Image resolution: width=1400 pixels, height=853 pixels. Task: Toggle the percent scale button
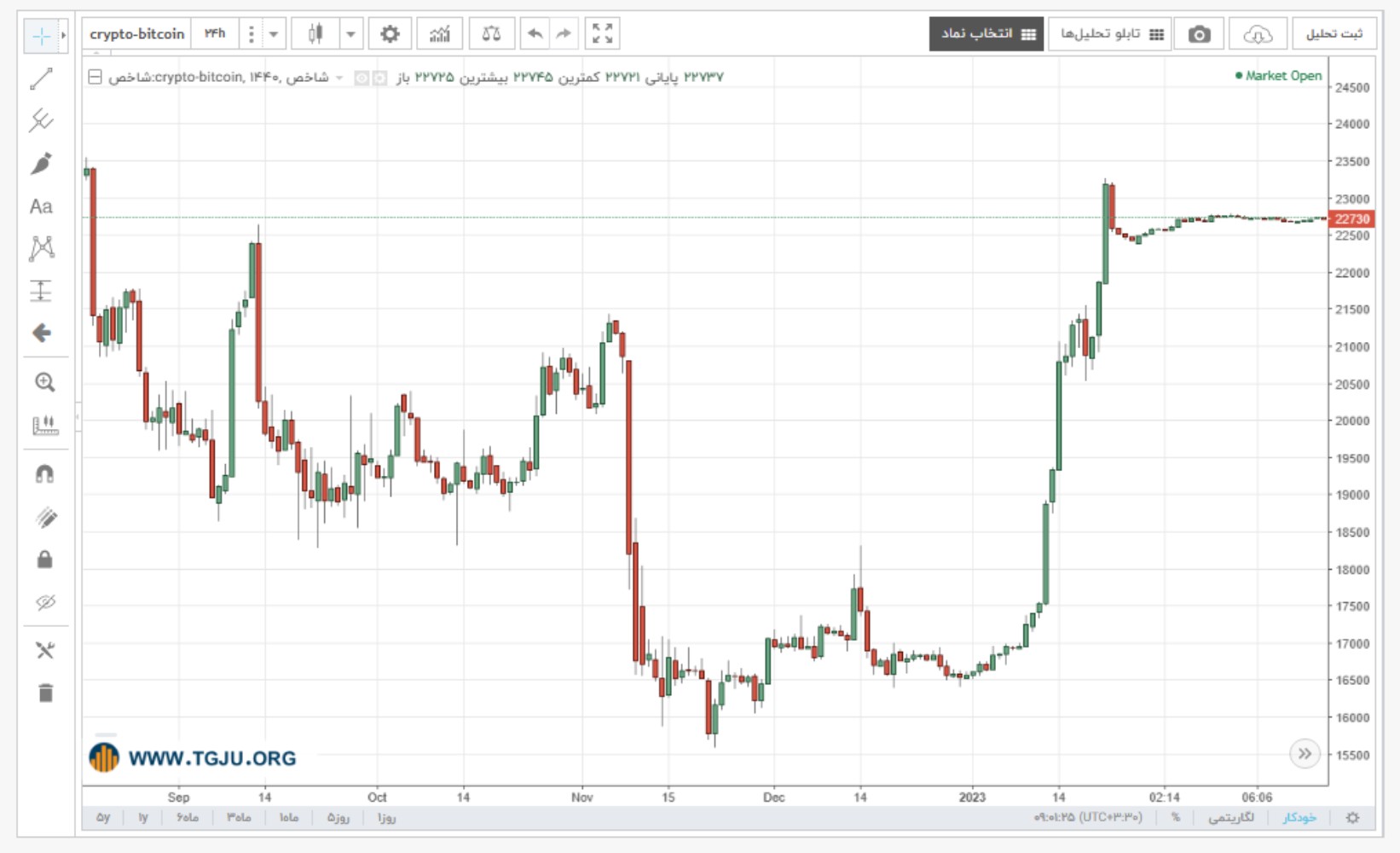coord(1176,817)
